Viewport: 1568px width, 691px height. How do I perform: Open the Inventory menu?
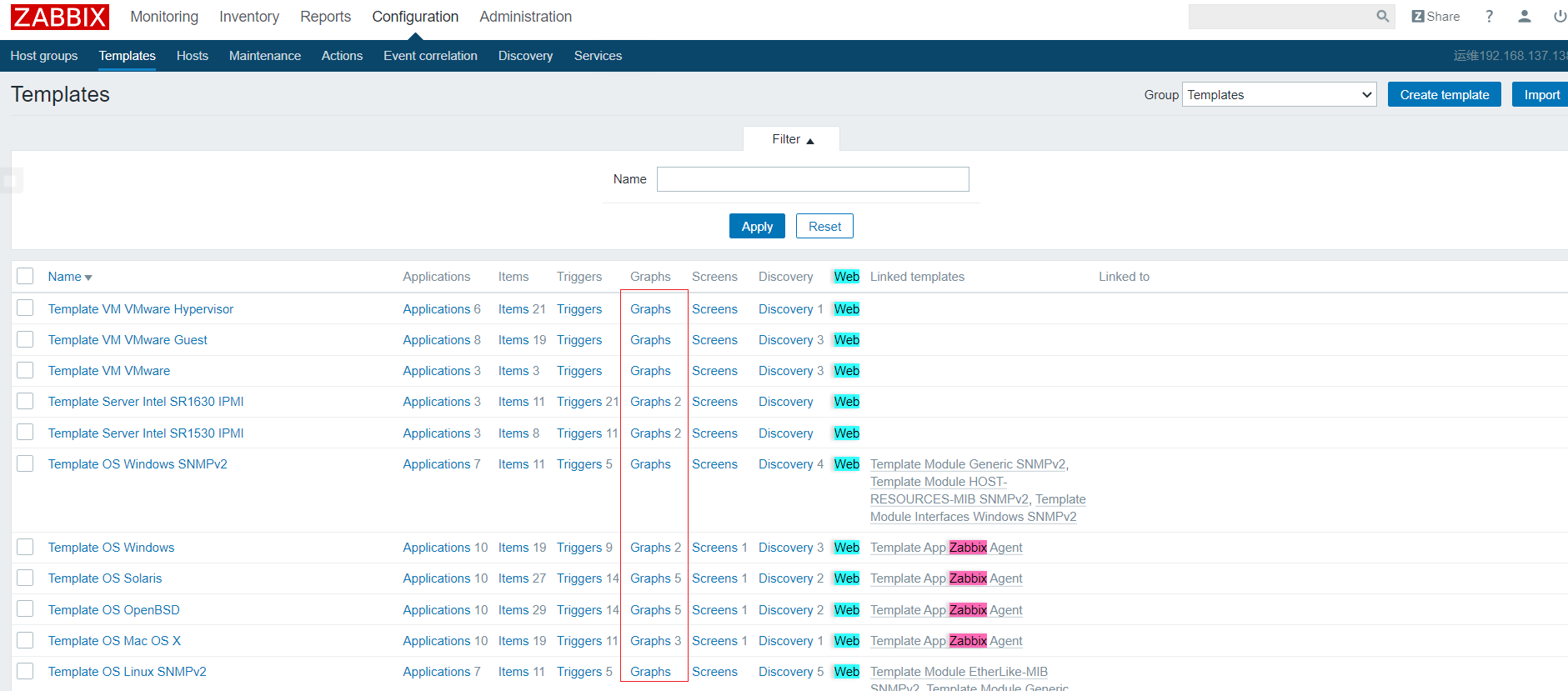point(249,17)
